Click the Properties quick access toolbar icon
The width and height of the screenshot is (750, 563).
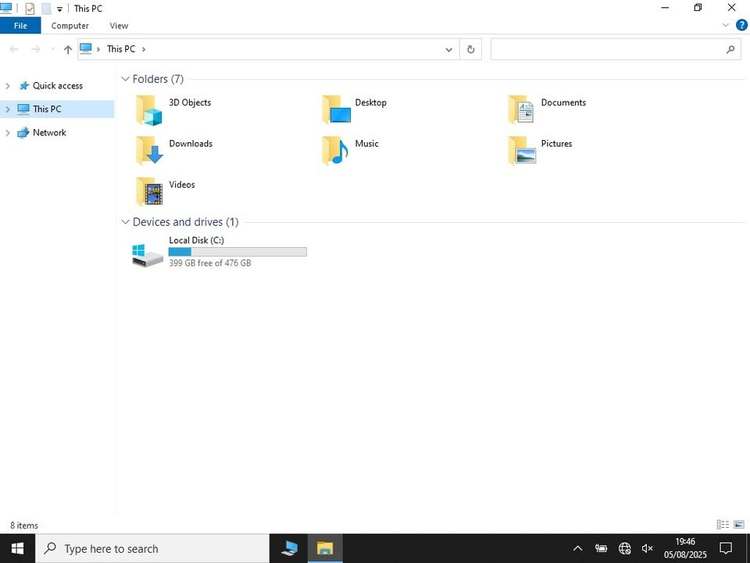(x=30, y=8)
